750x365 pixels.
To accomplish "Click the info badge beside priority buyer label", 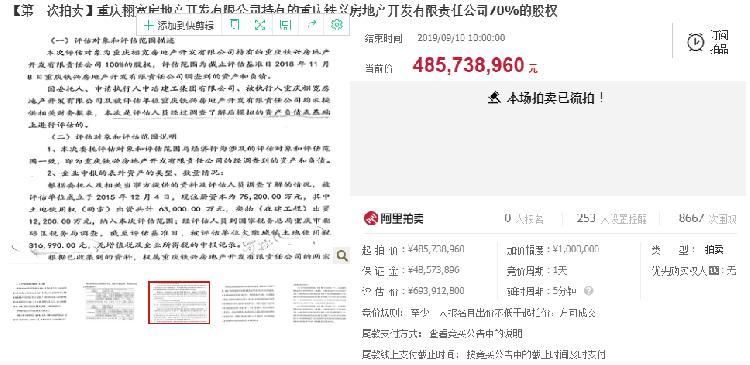I will pos(714,271).
